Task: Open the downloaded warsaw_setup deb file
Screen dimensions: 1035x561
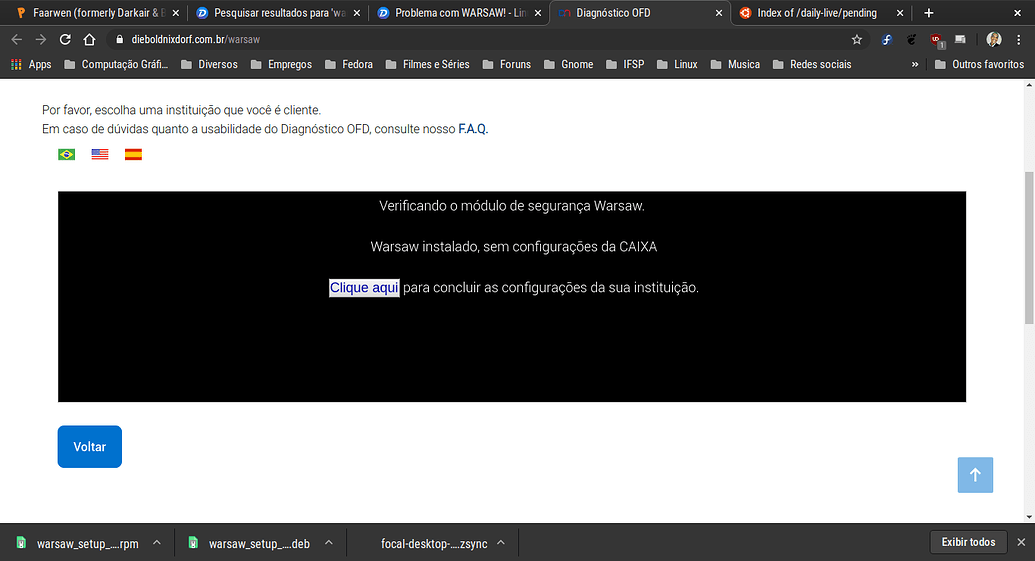Action: [250, 543]
